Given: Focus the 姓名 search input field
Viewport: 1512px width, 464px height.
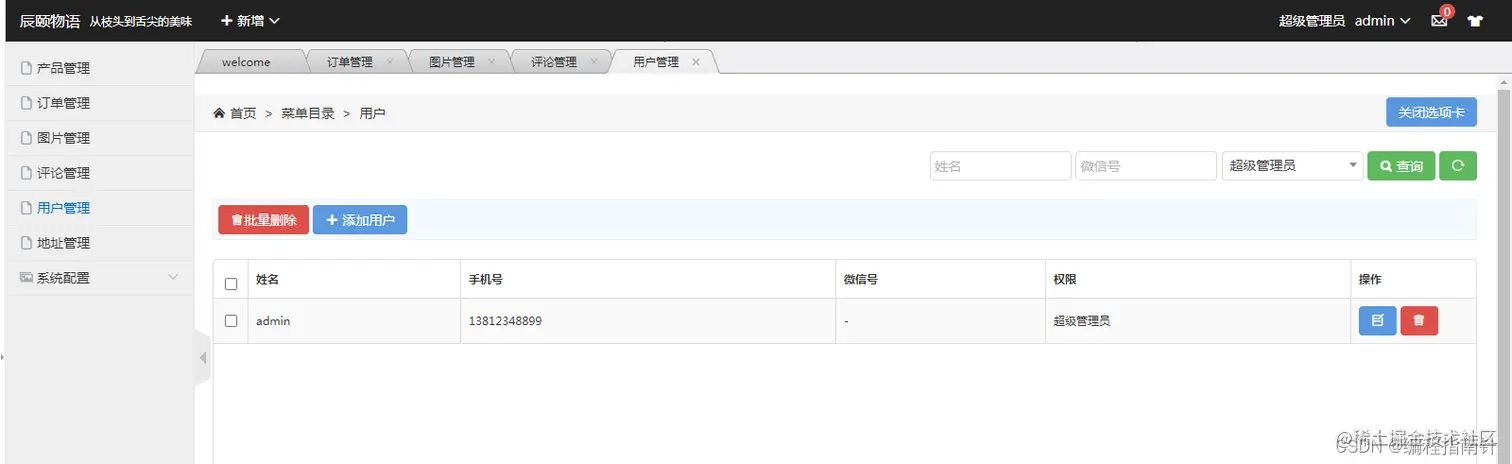Looking at the screenshot, I should [1000, 166].
